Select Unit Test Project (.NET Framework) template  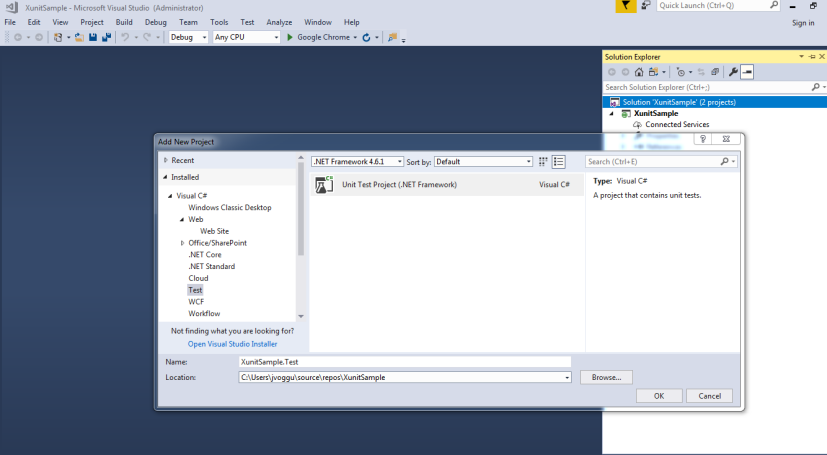(x=447, y=185)
